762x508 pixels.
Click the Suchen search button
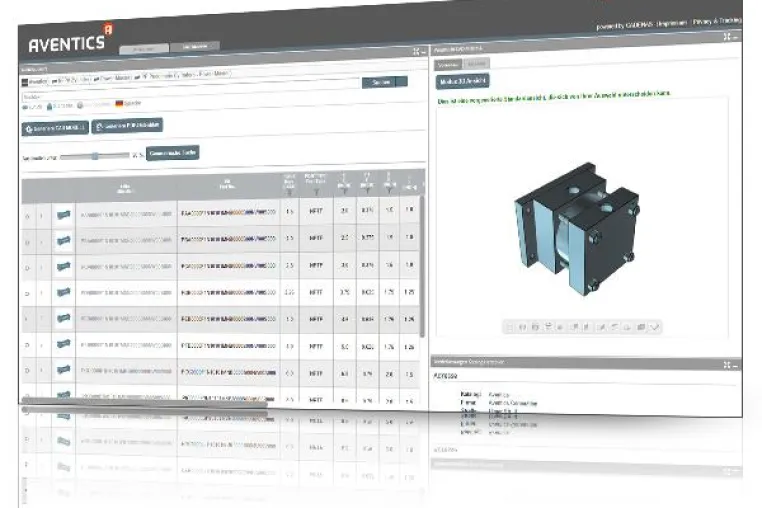coord(380,82)
